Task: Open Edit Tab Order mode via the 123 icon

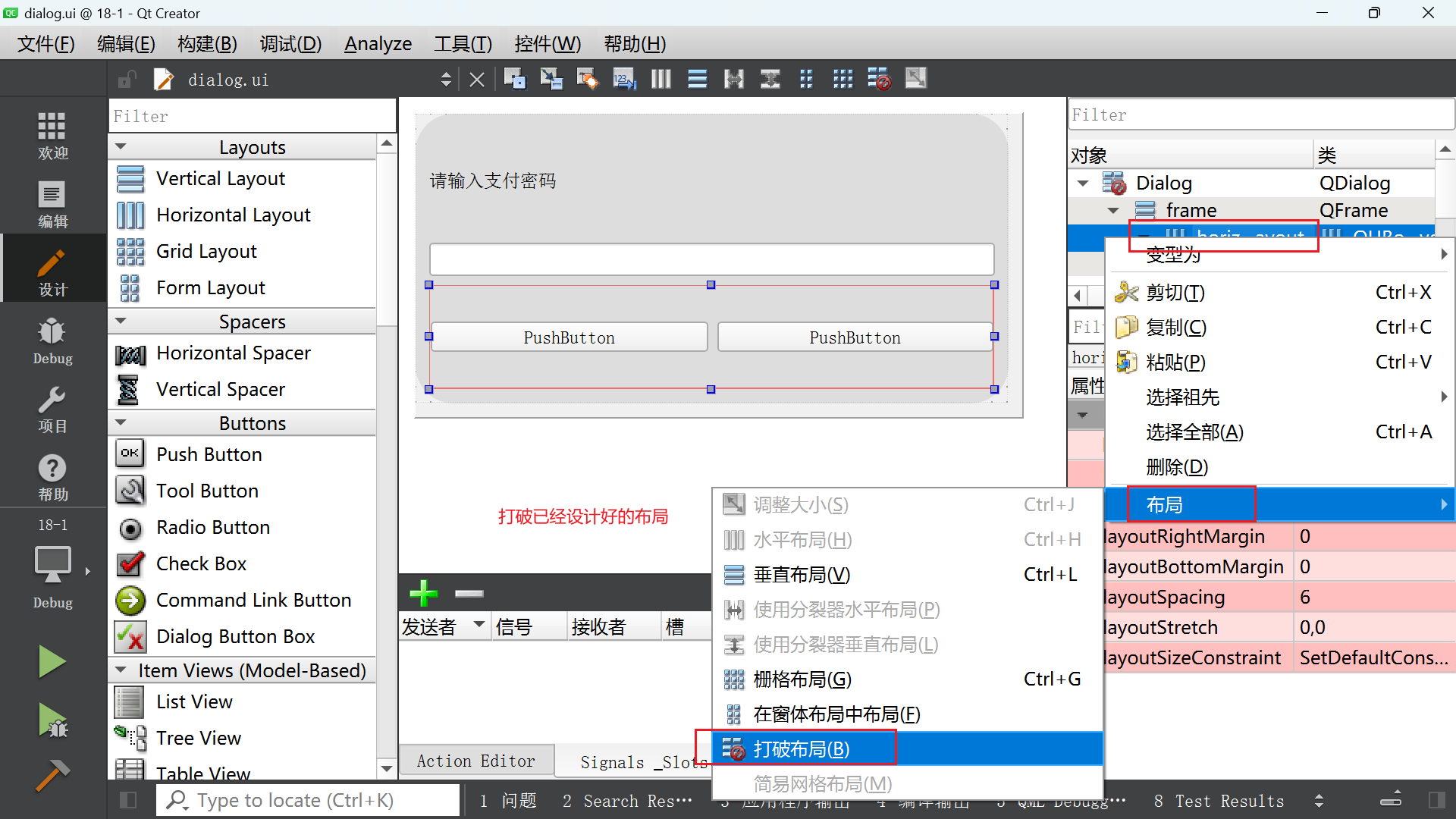Action: [624, 78]
